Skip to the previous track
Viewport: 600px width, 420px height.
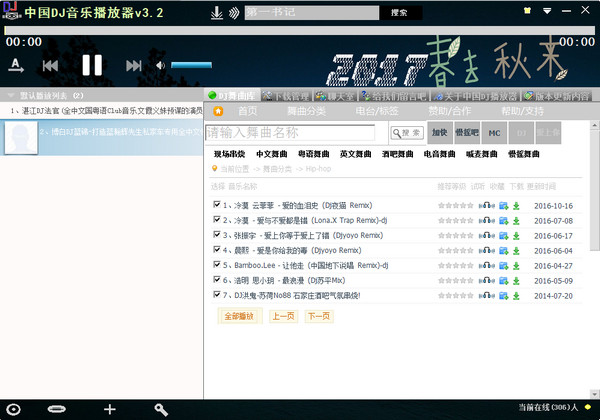[50, 66]
